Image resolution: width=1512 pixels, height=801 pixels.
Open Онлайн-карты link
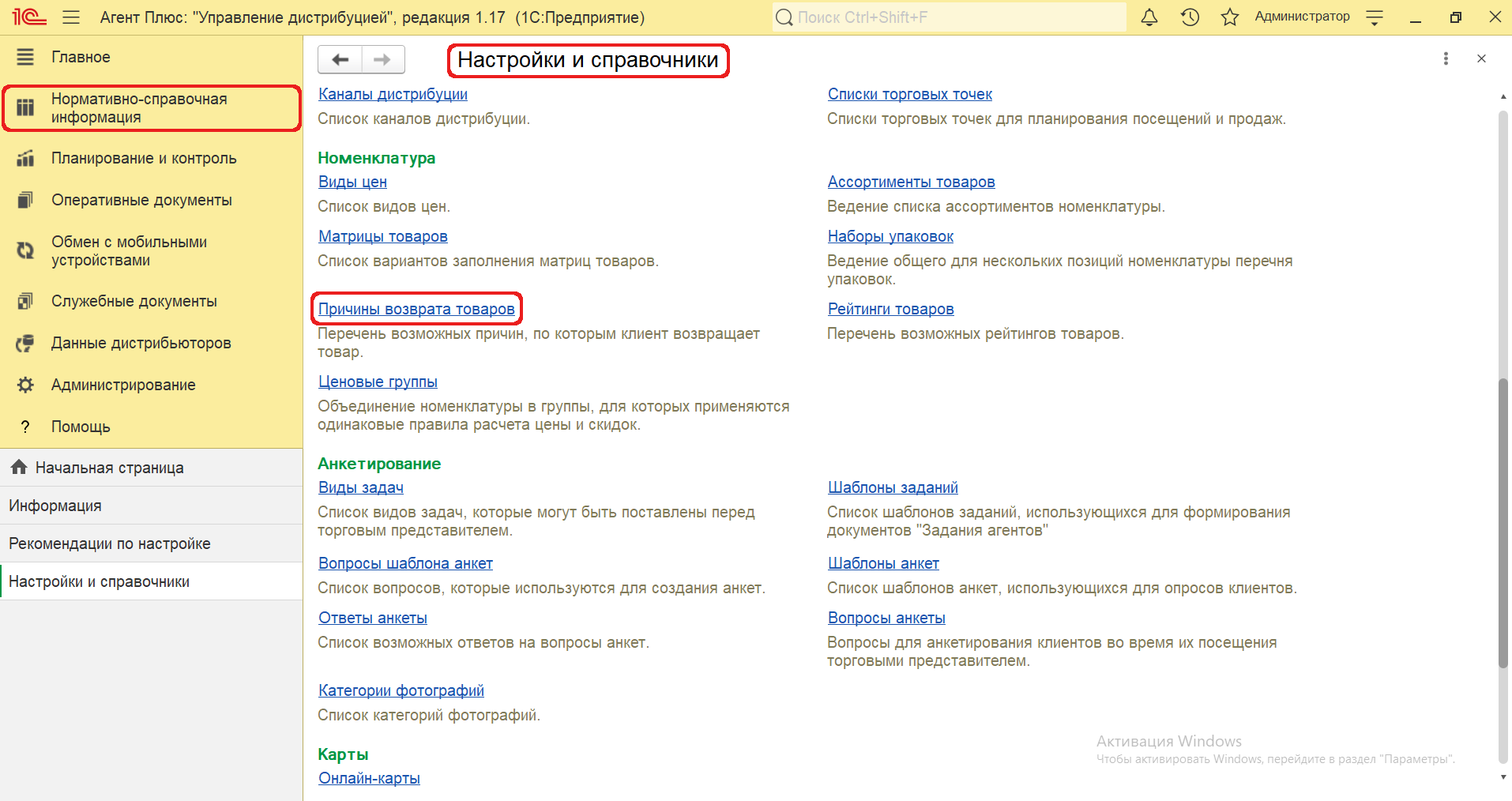369,778
